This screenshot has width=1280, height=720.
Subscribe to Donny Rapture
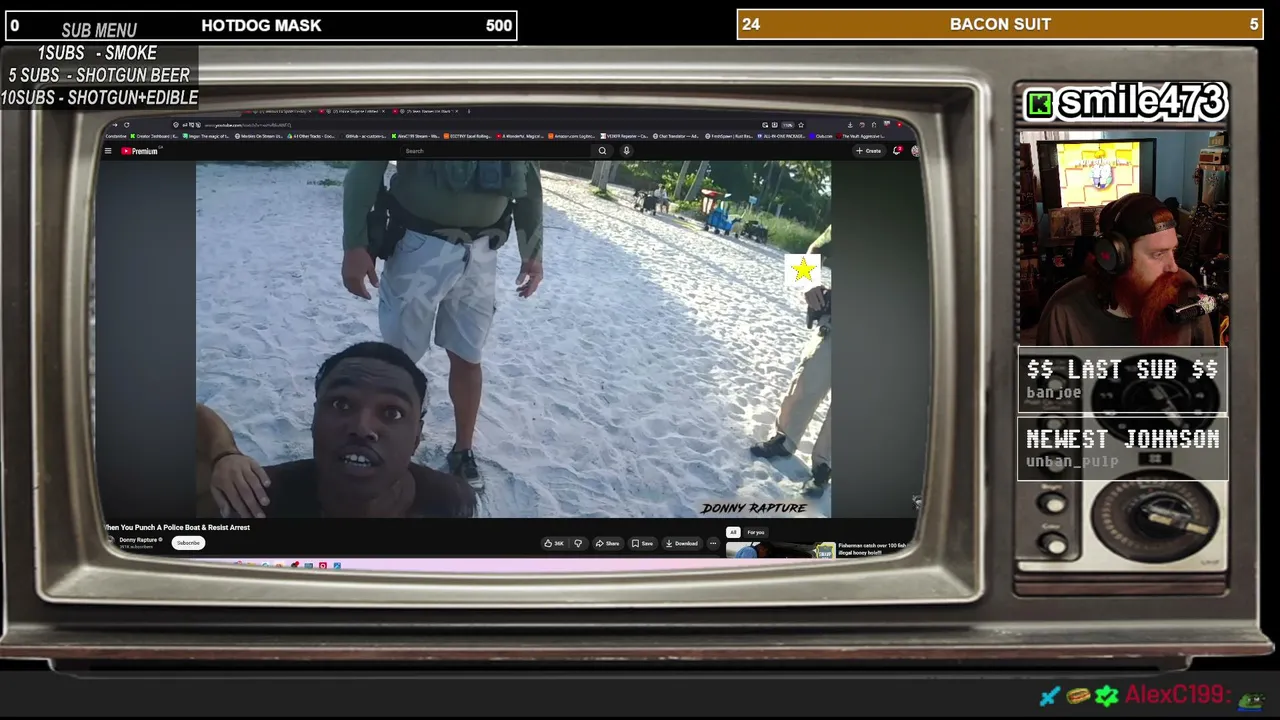(x=188, y=543)
